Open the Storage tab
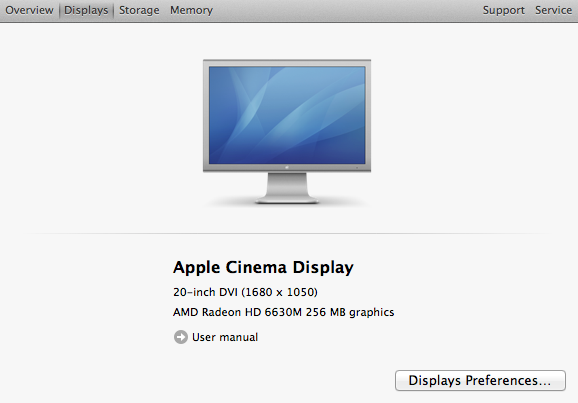Viewport: 578px width, 403px height. pos(139,10)
